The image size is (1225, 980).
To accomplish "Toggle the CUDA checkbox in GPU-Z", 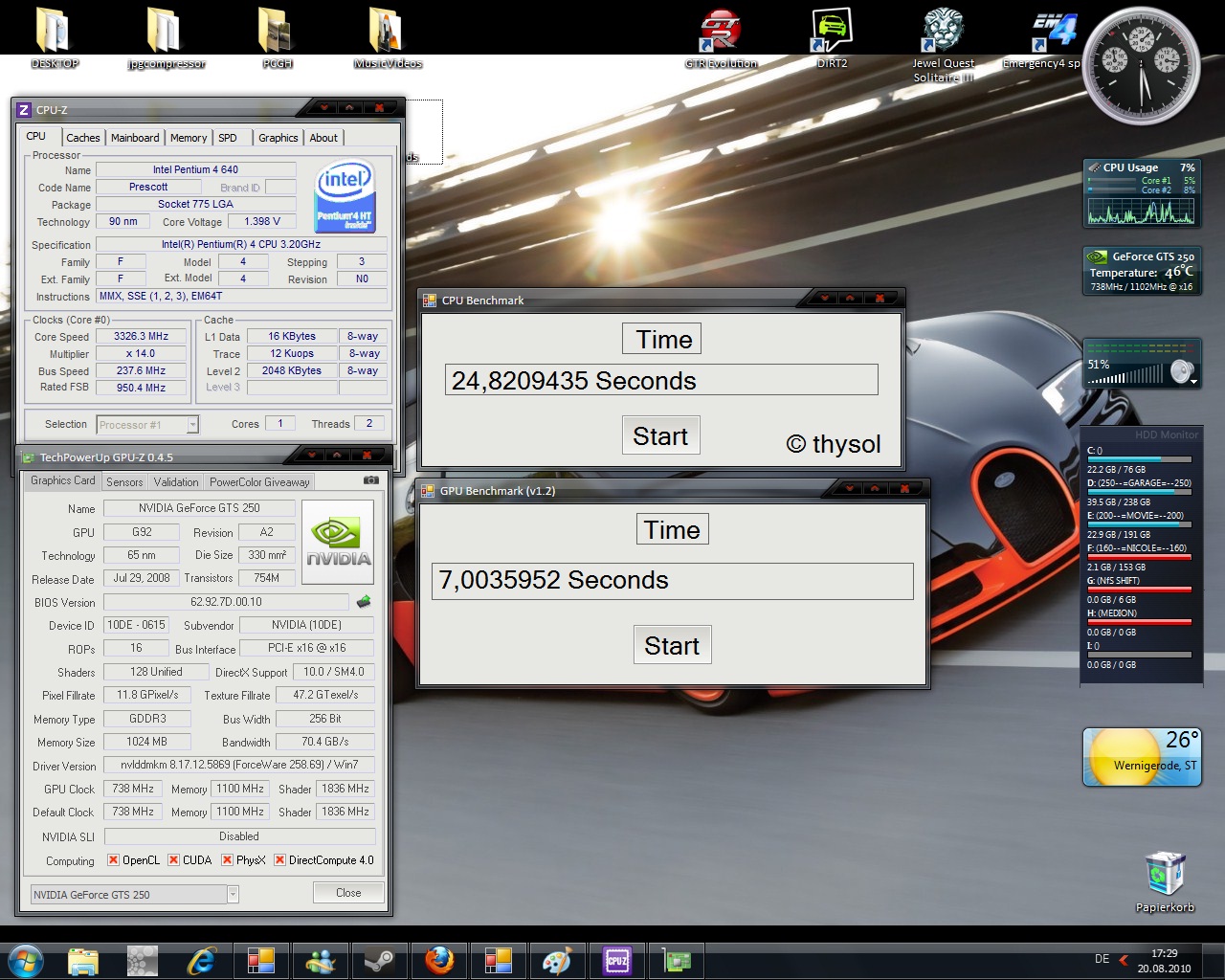I will coord(173,859).
